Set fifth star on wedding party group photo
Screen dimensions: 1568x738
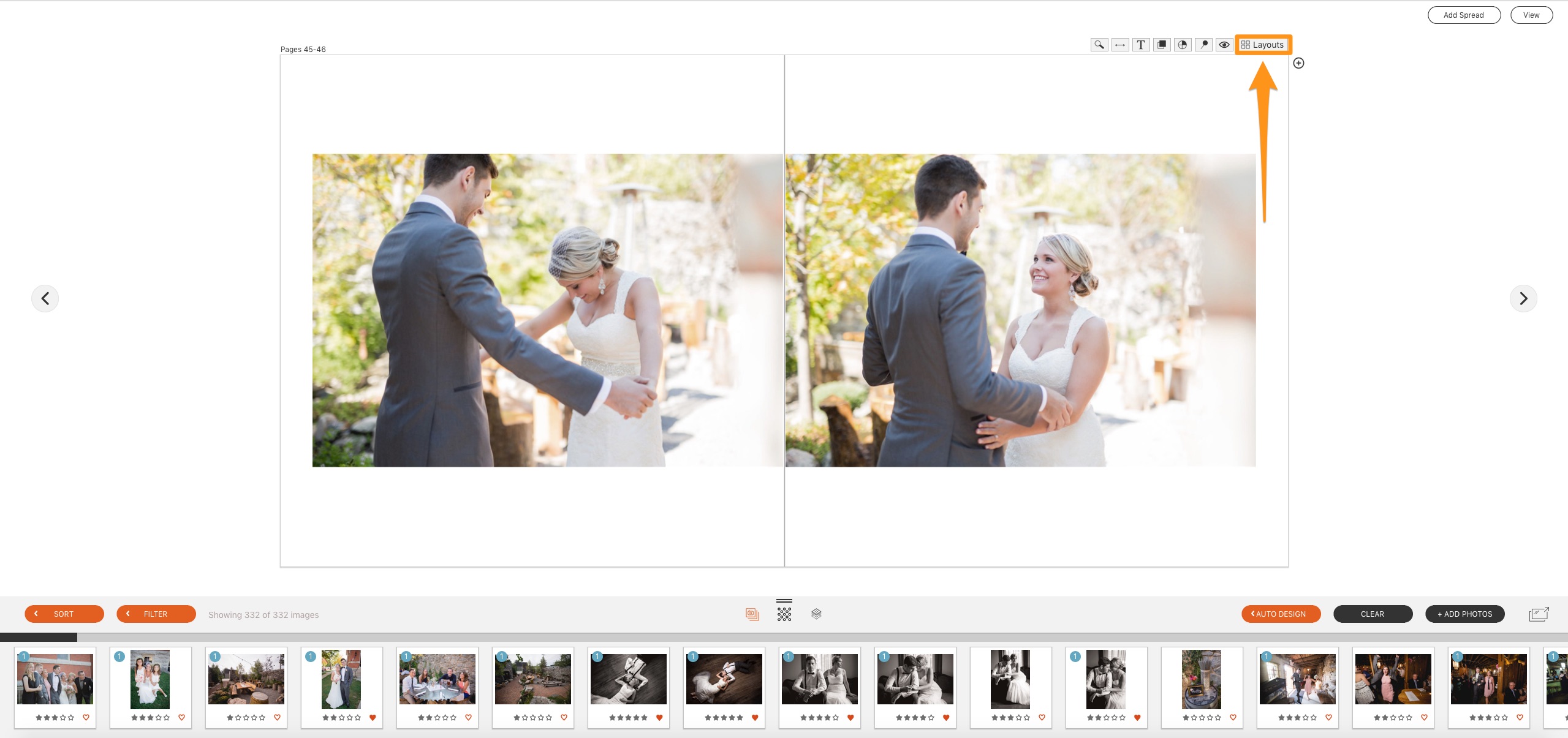click(x=71, y=717)
